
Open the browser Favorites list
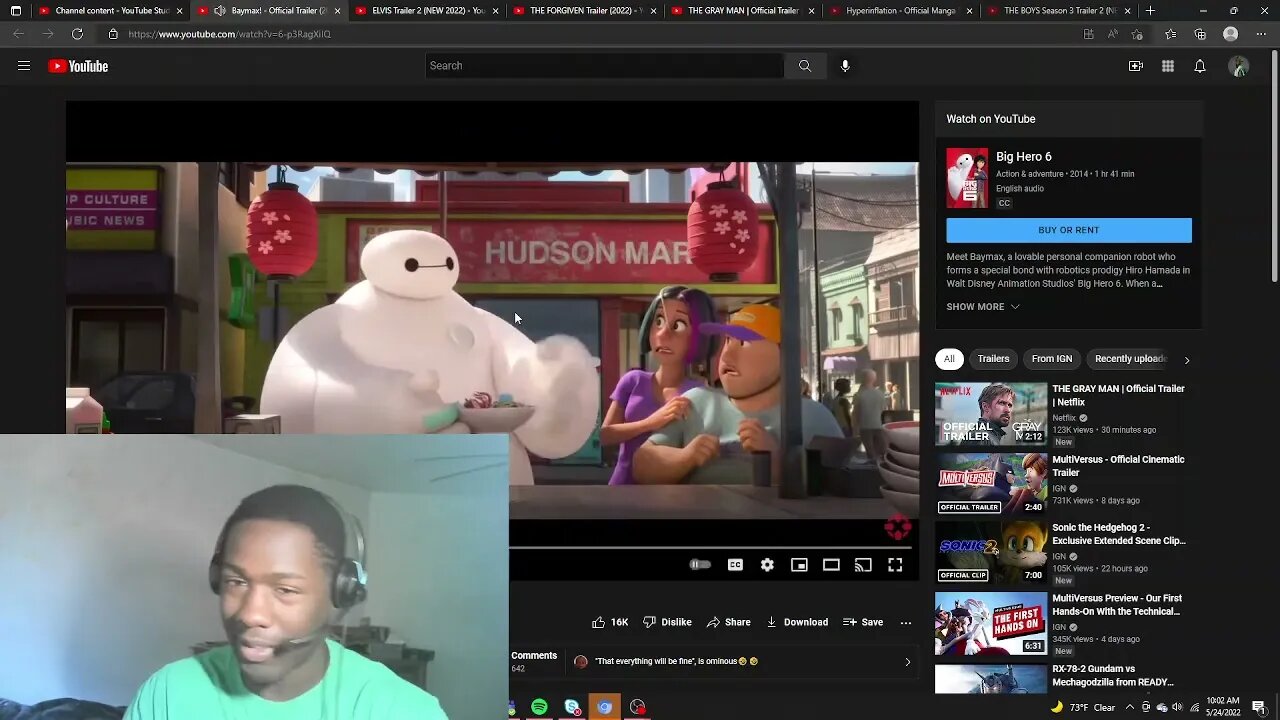1170,34
